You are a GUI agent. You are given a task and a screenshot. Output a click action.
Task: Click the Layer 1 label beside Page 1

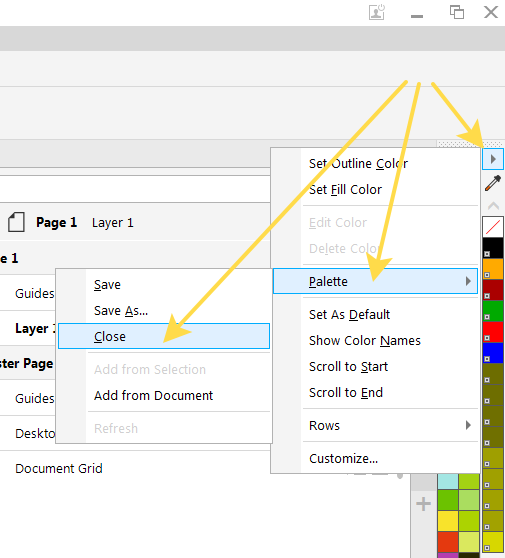click(x=113, y=223)
